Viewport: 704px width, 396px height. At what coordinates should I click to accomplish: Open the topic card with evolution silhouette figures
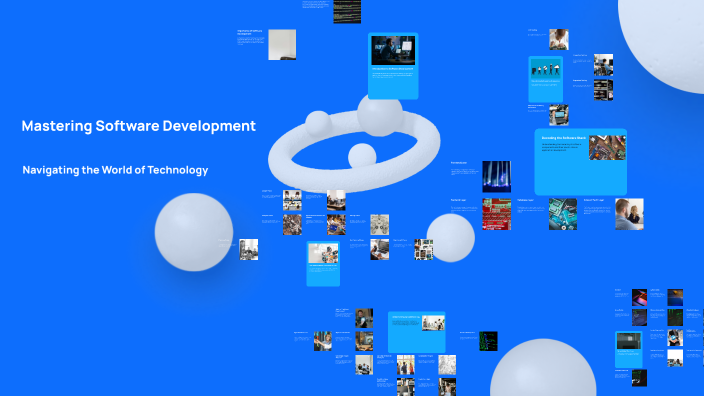click(x=546, y=79)
